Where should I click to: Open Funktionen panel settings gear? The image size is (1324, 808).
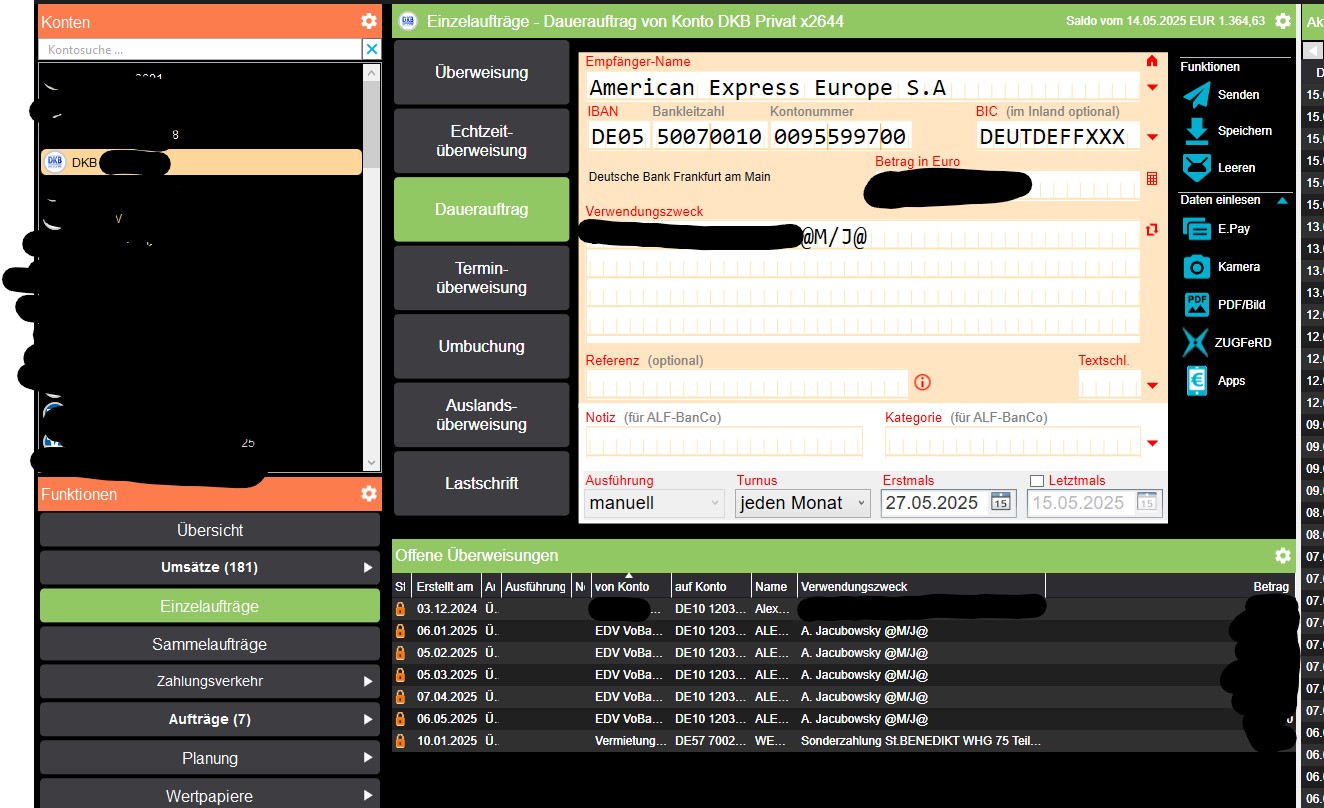point(369,493)
